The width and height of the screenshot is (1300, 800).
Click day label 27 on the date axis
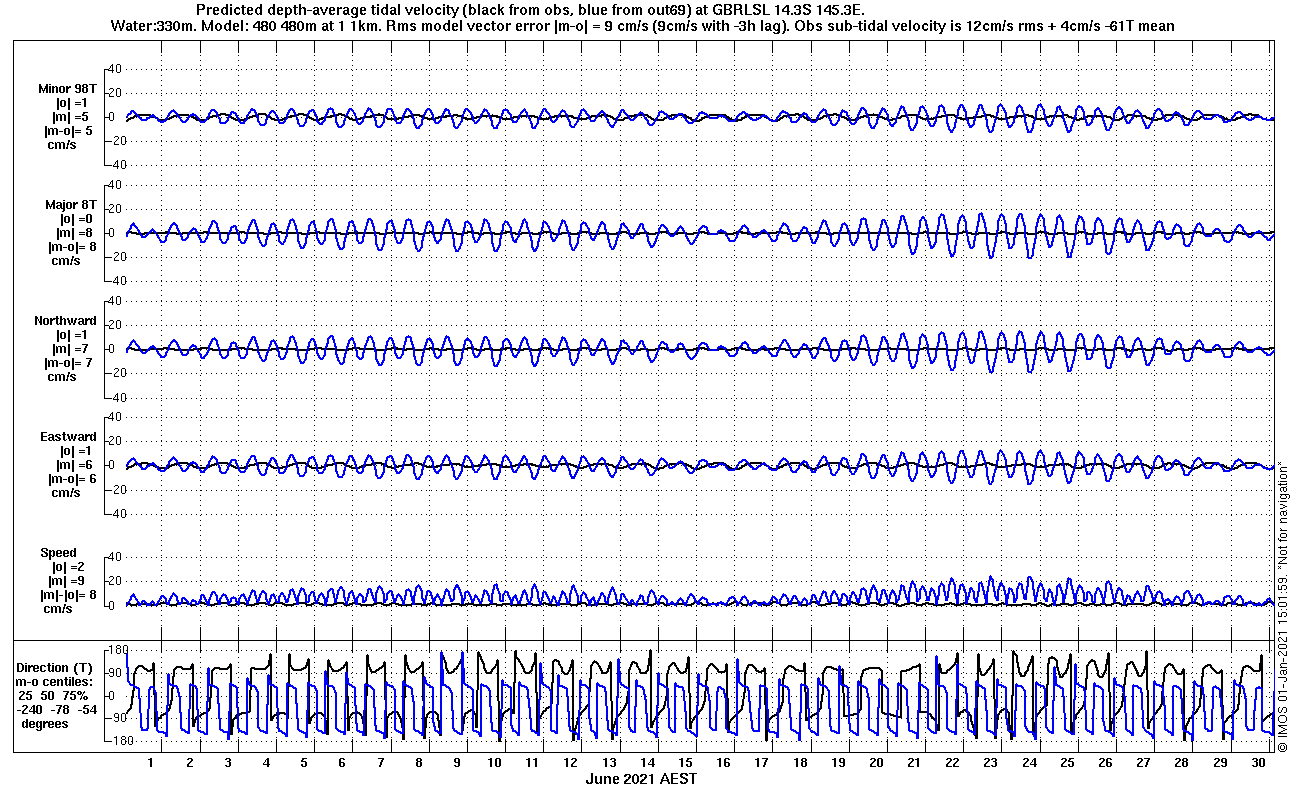click(x=1143, y=762)
